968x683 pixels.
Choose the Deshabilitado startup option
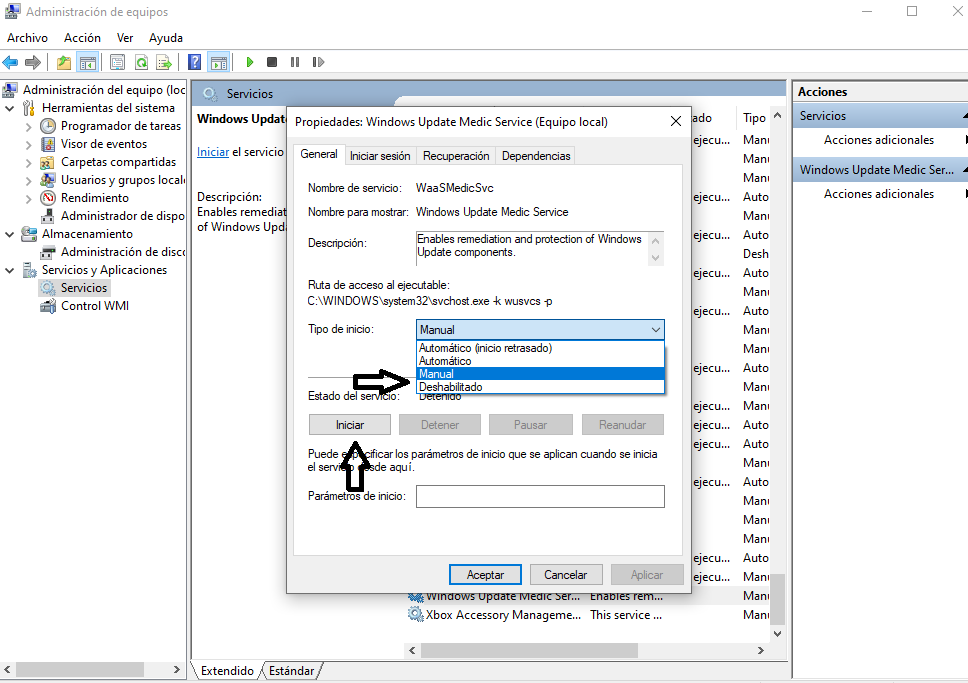(540, 387)
